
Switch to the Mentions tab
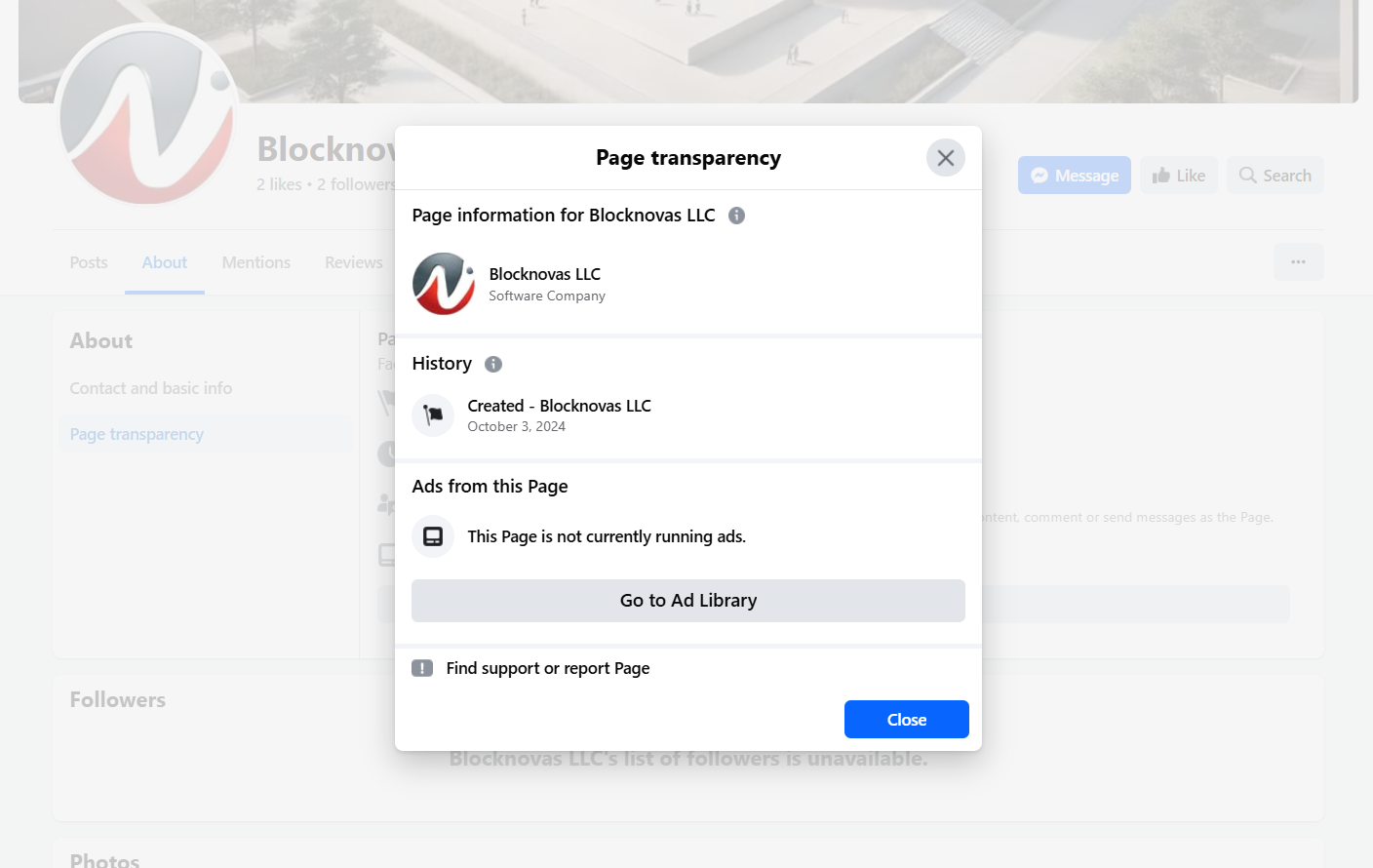256,262
